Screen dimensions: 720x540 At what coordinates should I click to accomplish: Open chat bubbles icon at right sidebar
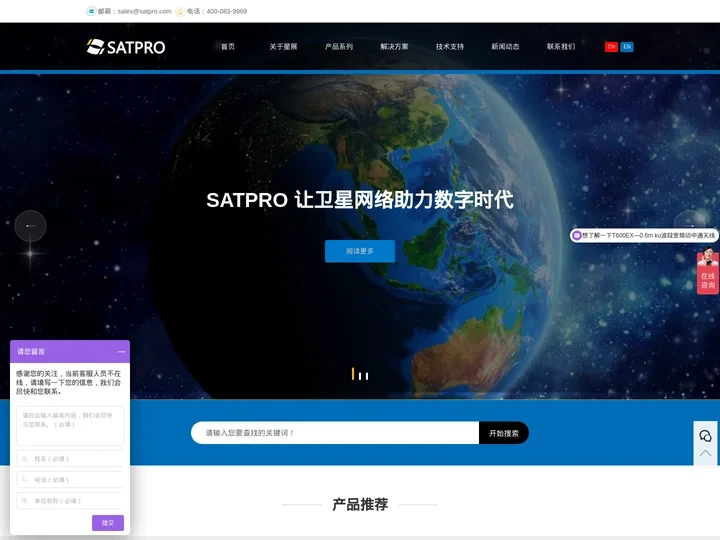(705, 436)
